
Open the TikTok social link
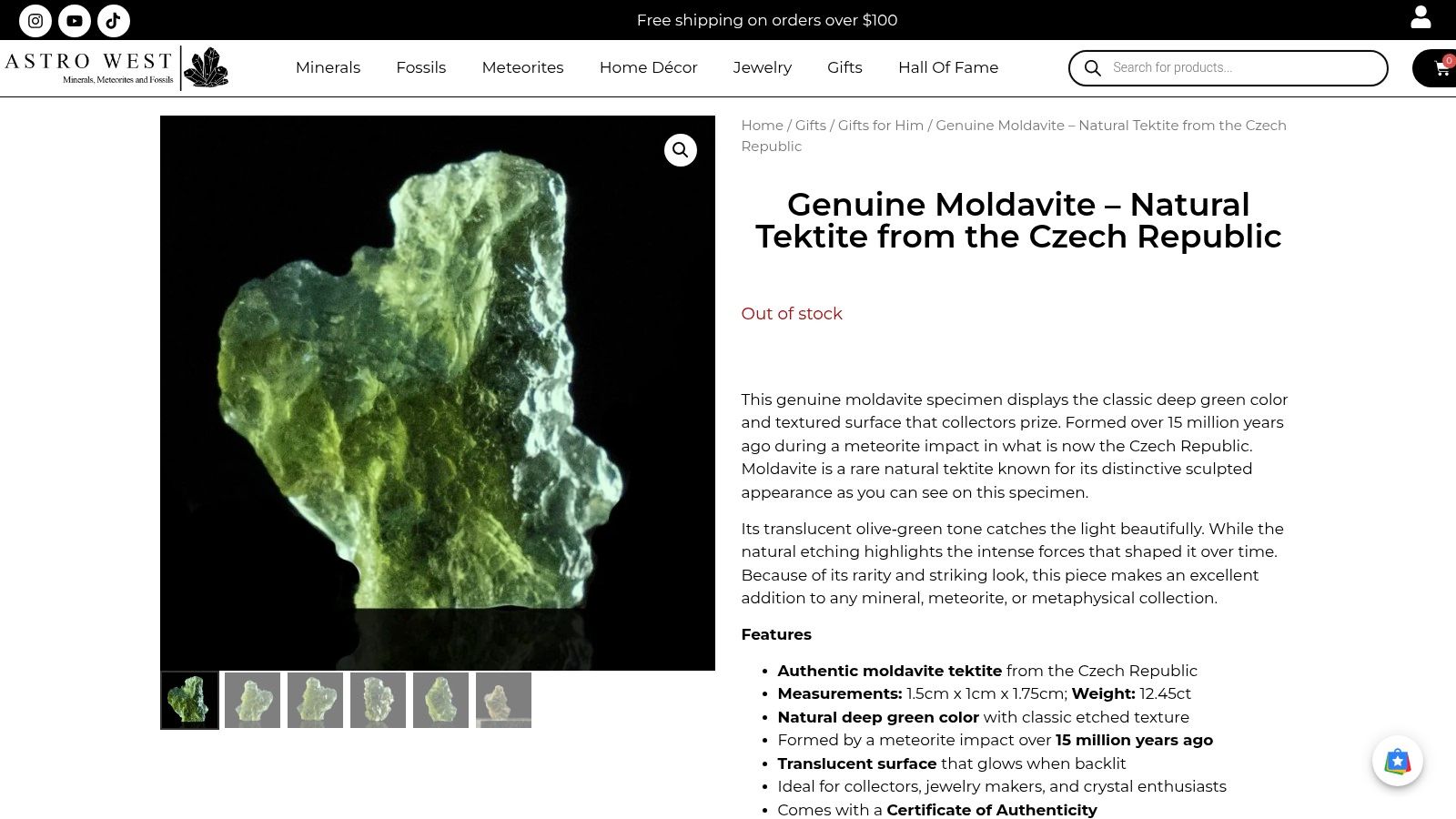point(114,20)
